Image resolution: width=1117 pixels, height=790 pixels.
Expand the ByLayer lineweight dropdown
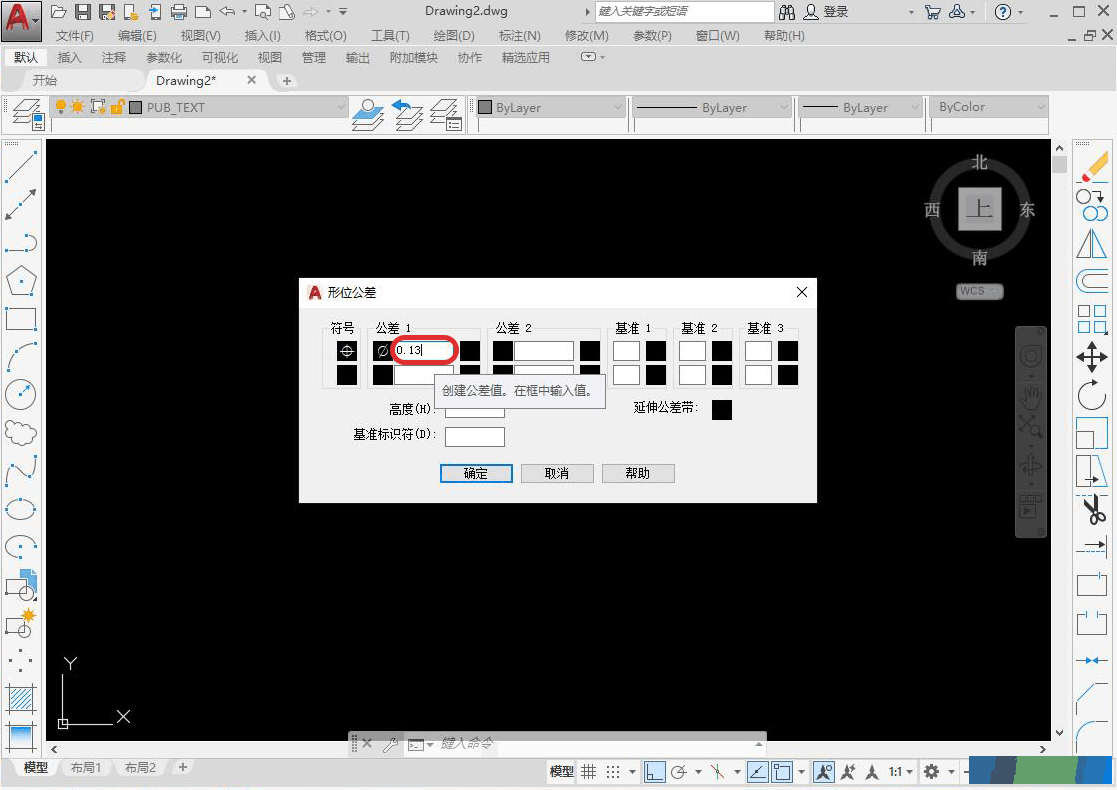point(915,107)
